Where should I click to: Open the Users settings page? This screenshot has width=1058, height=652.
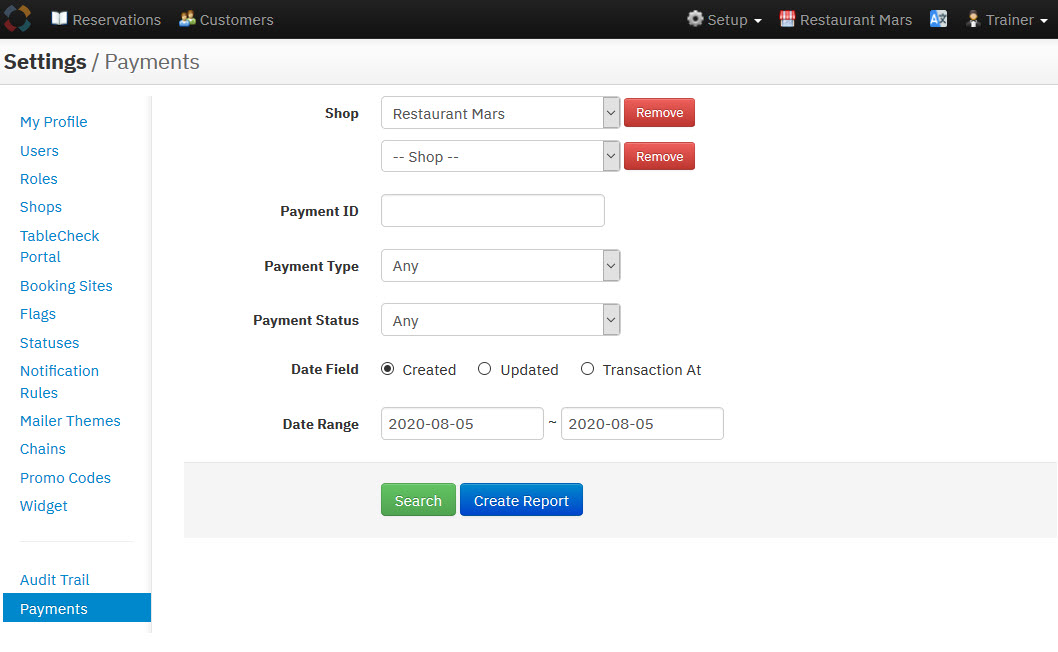[39, 151]
